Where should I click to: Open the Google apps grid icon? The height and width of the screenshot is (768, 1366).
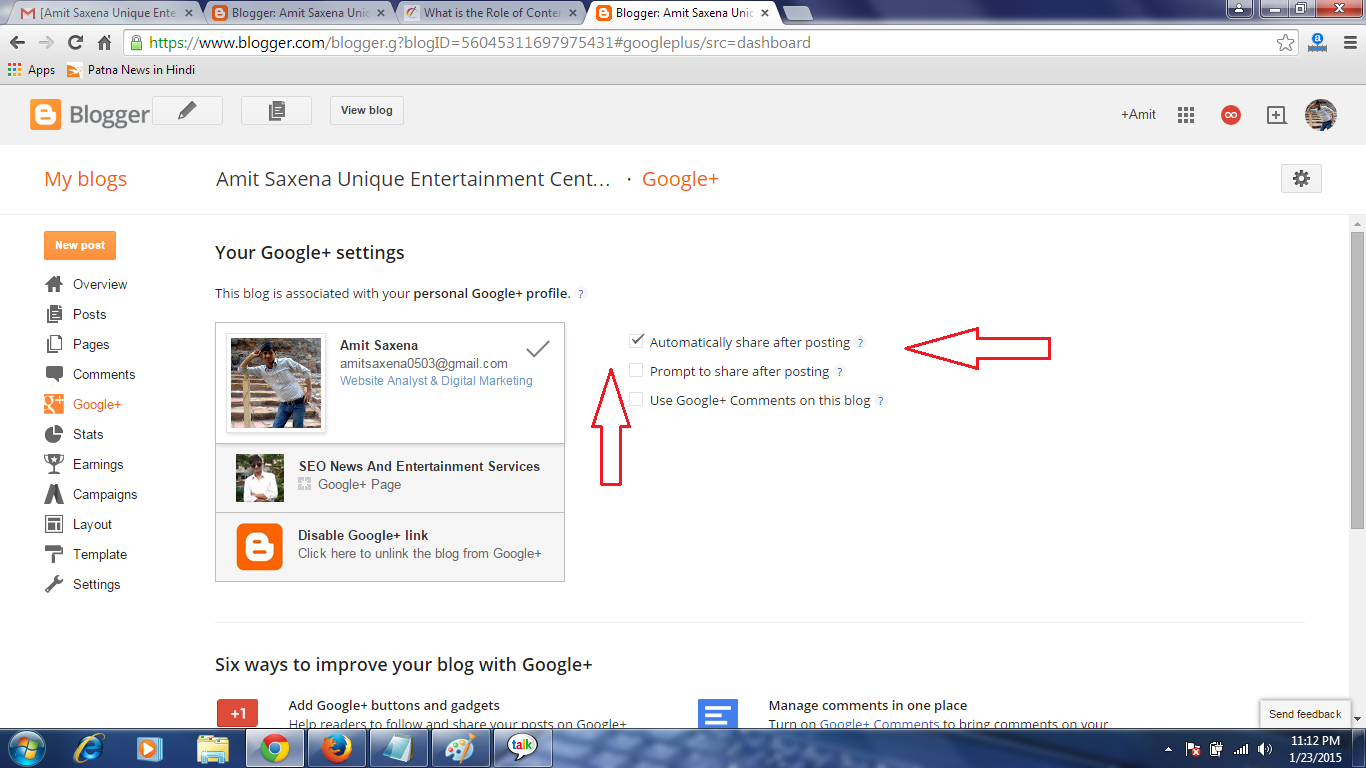pos(1186,115)
